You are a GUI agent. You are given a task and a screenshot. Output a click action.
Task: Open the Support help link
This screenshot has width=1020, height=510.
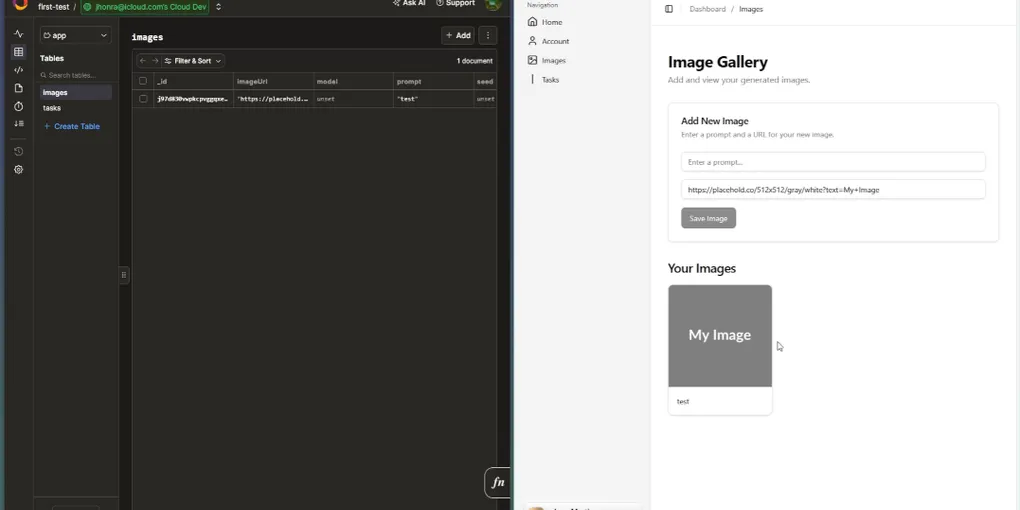click(455, 3)
